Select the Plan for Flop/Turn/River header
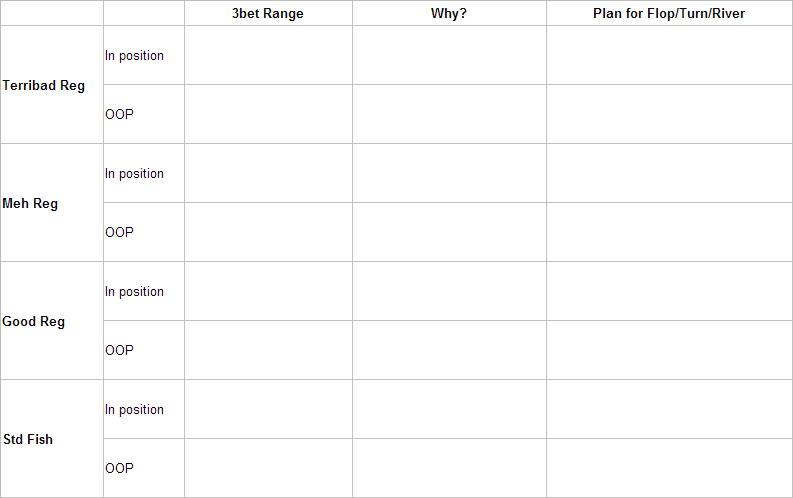The image size is (793, 498). point(669,13)
